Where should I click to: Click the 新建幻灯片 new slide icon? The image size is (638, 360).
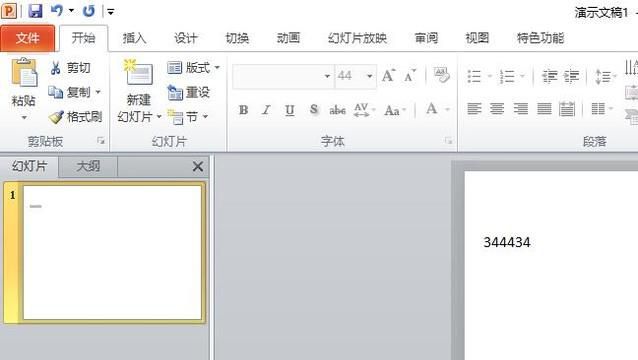click(x=138, y=72)
